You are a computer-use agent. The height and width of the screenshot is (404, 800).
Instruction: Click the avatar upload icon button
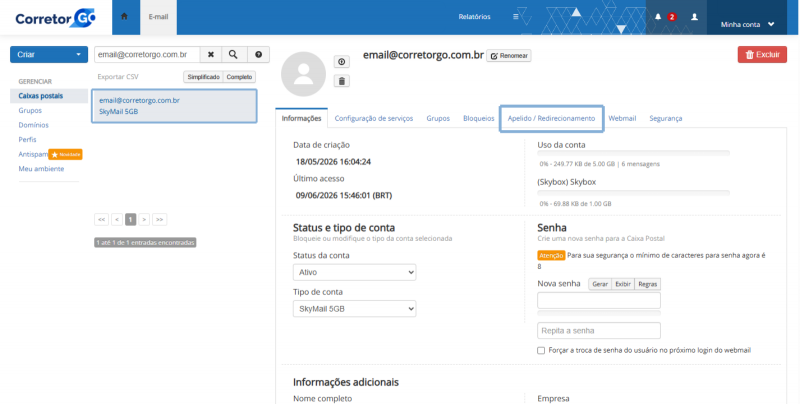click(x=341, y=62)
